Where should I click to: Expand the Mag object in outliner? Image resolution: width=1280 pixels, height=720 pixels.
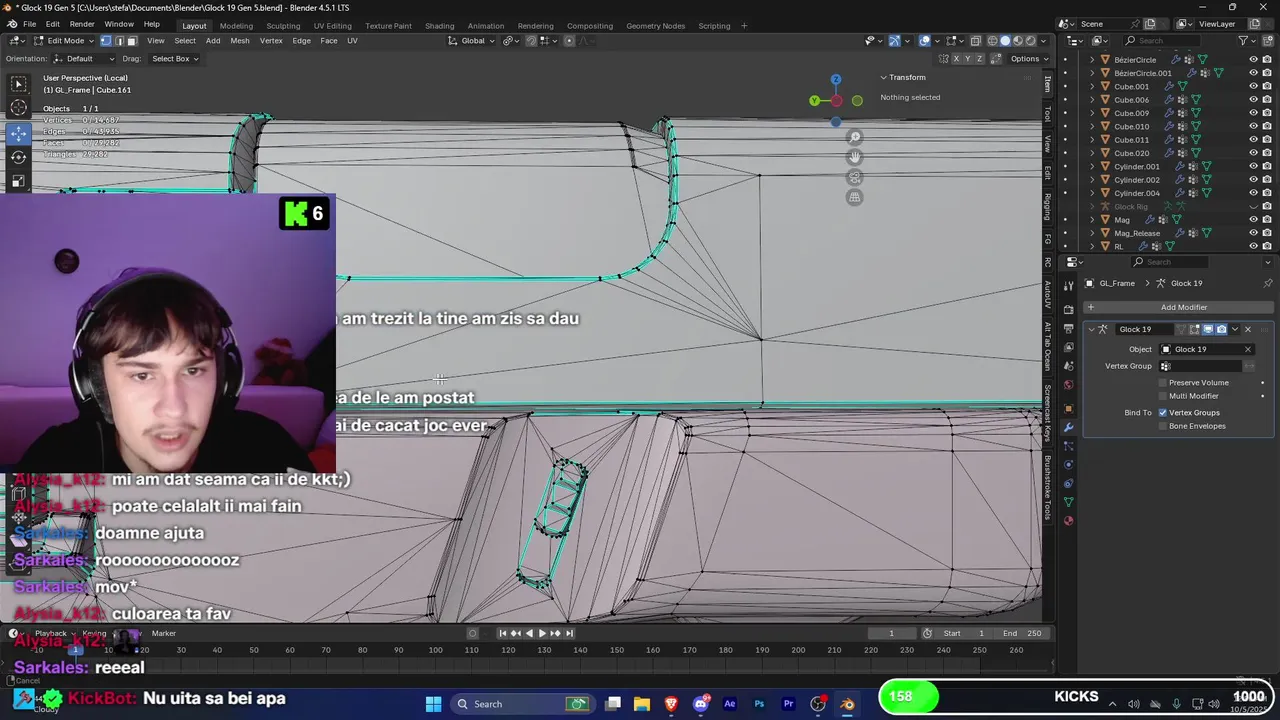click(x=1092, y=220)
